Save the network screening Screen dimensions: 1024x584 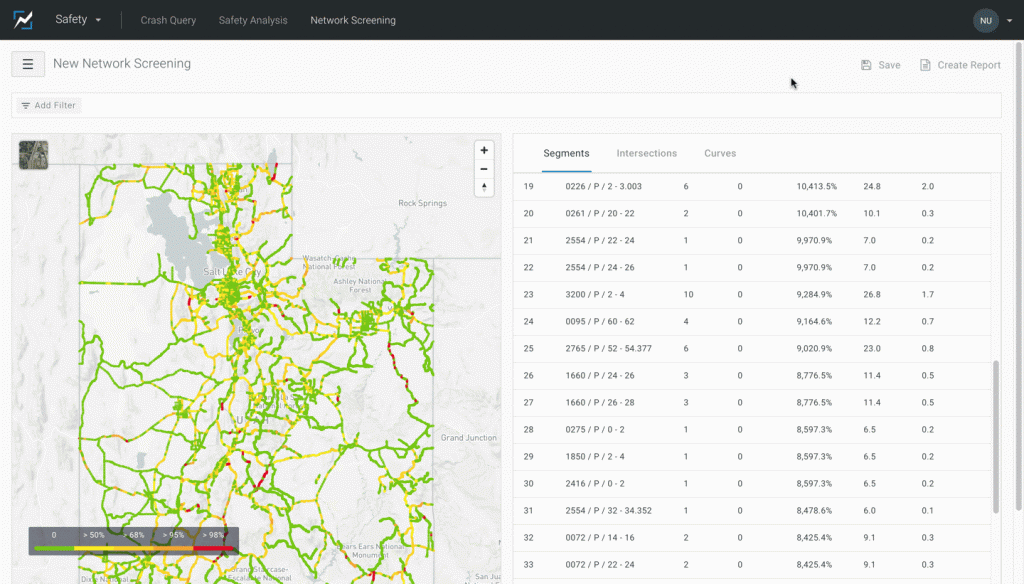click(x=880, y=65)
